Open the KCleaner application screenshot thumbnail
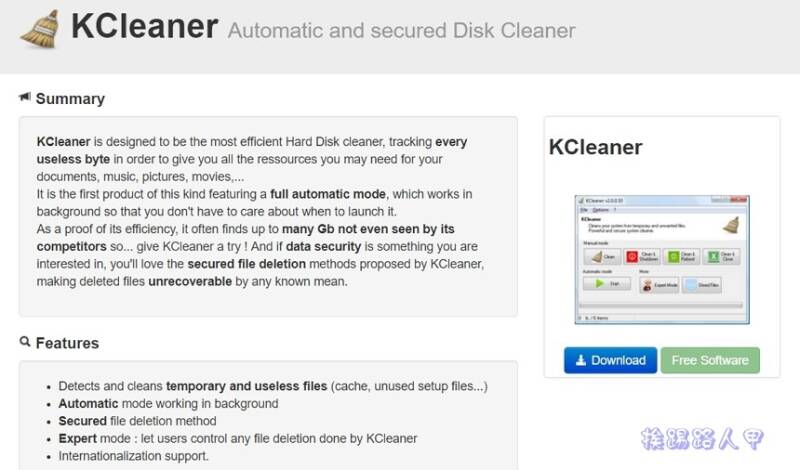The width and height of the screenshot is (800, 470). tap(662, 259)
